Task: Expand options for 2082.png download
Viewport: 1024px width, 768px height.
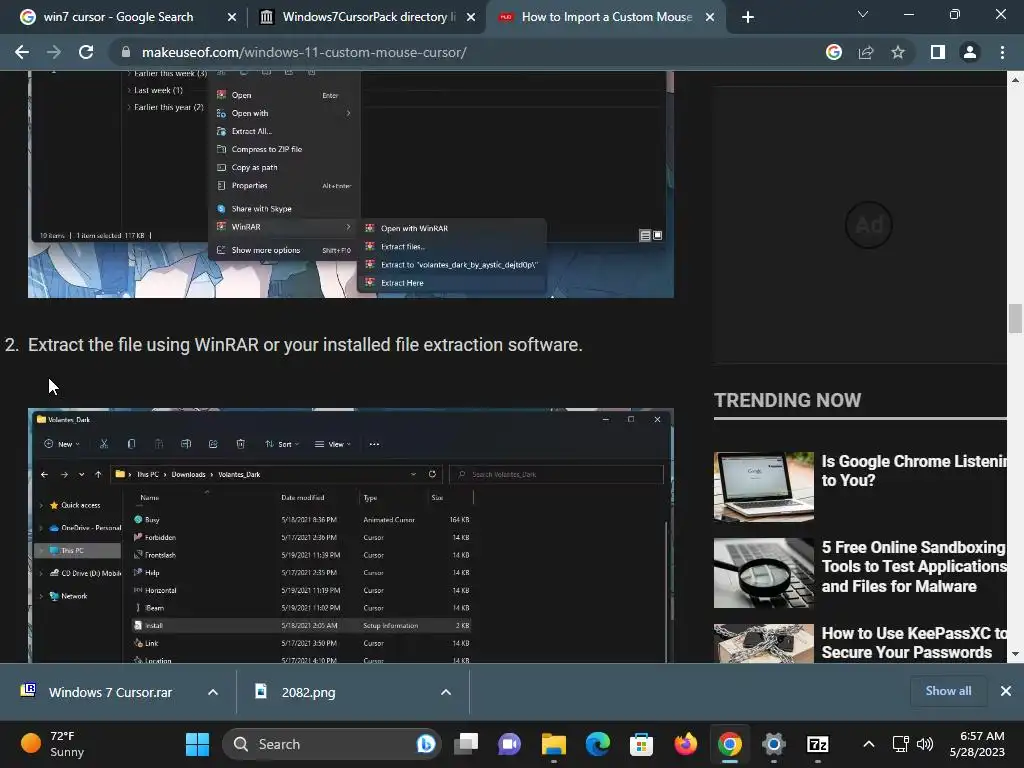Action: point(446,692)
